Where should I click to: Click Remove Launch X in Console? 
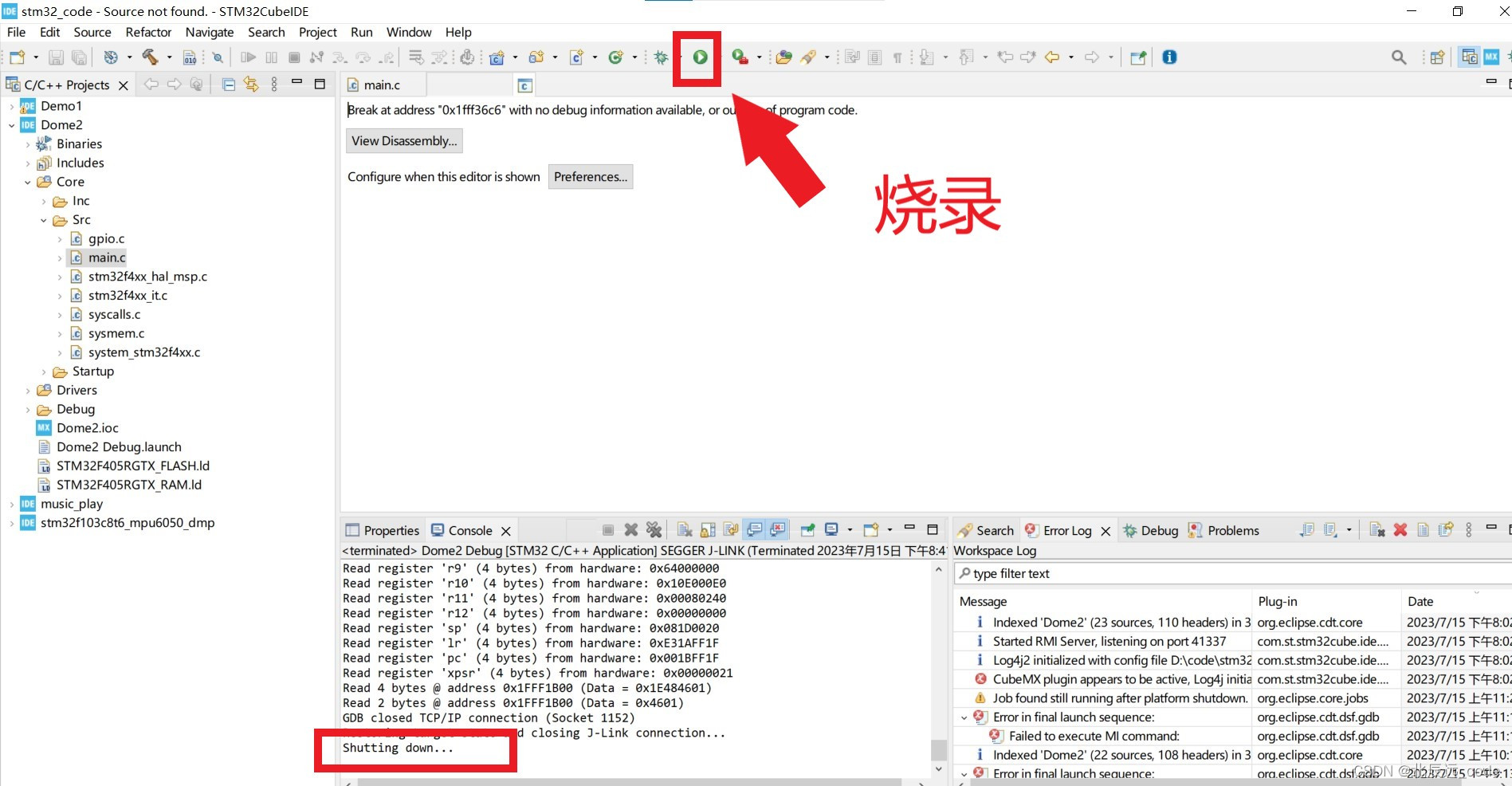tap(631, 530)
